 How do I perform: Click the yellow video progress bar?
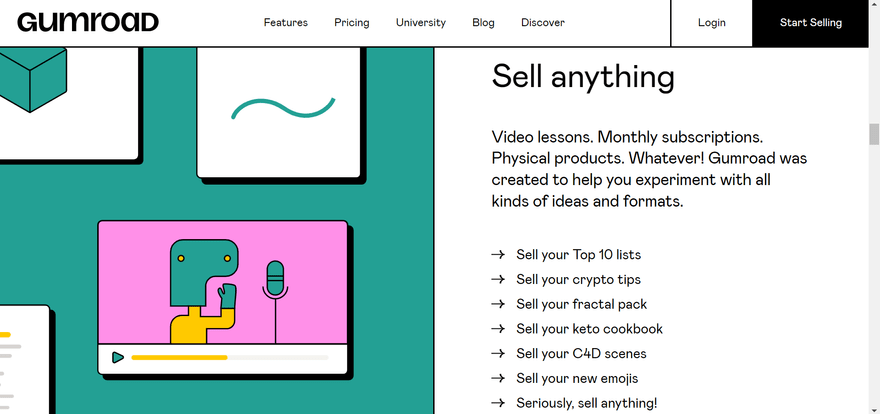coord(179,357)
